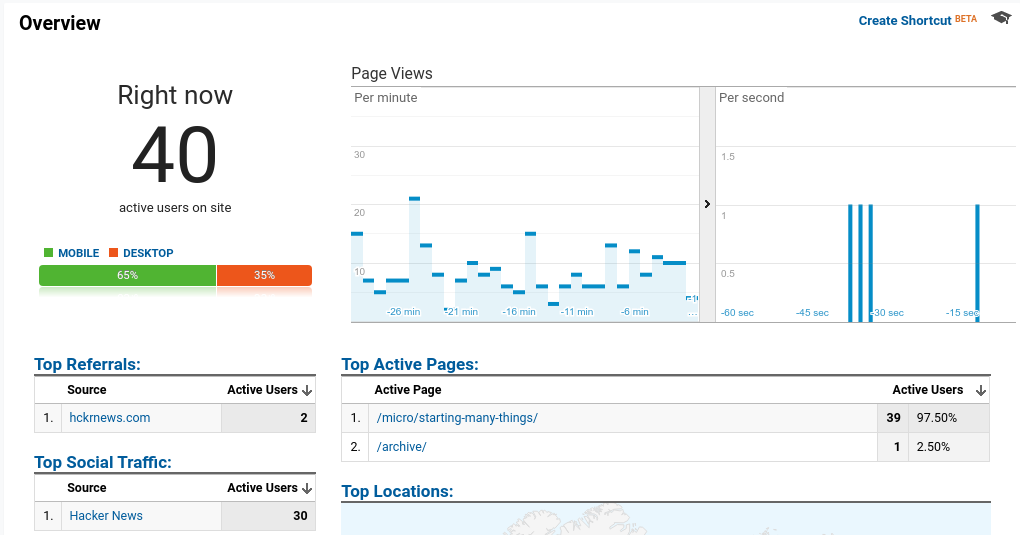Open the hckrnews.com referral source
Image resolution: width=1020 pixels, height=535 pixels.
point(109,418)
